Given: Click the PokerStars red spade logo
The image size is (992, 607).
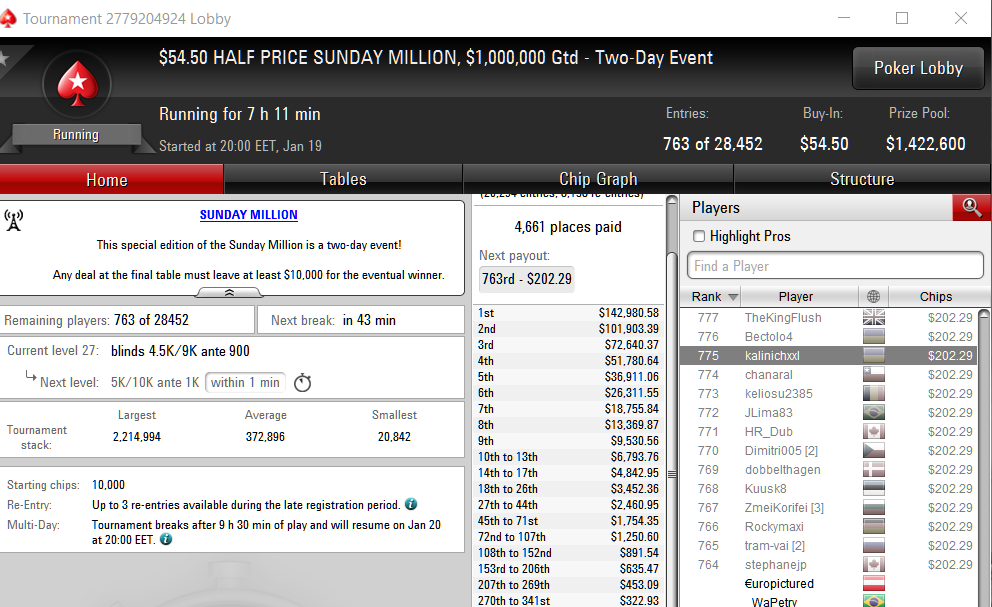Looking at the screenshot, I should click(77, 84).
